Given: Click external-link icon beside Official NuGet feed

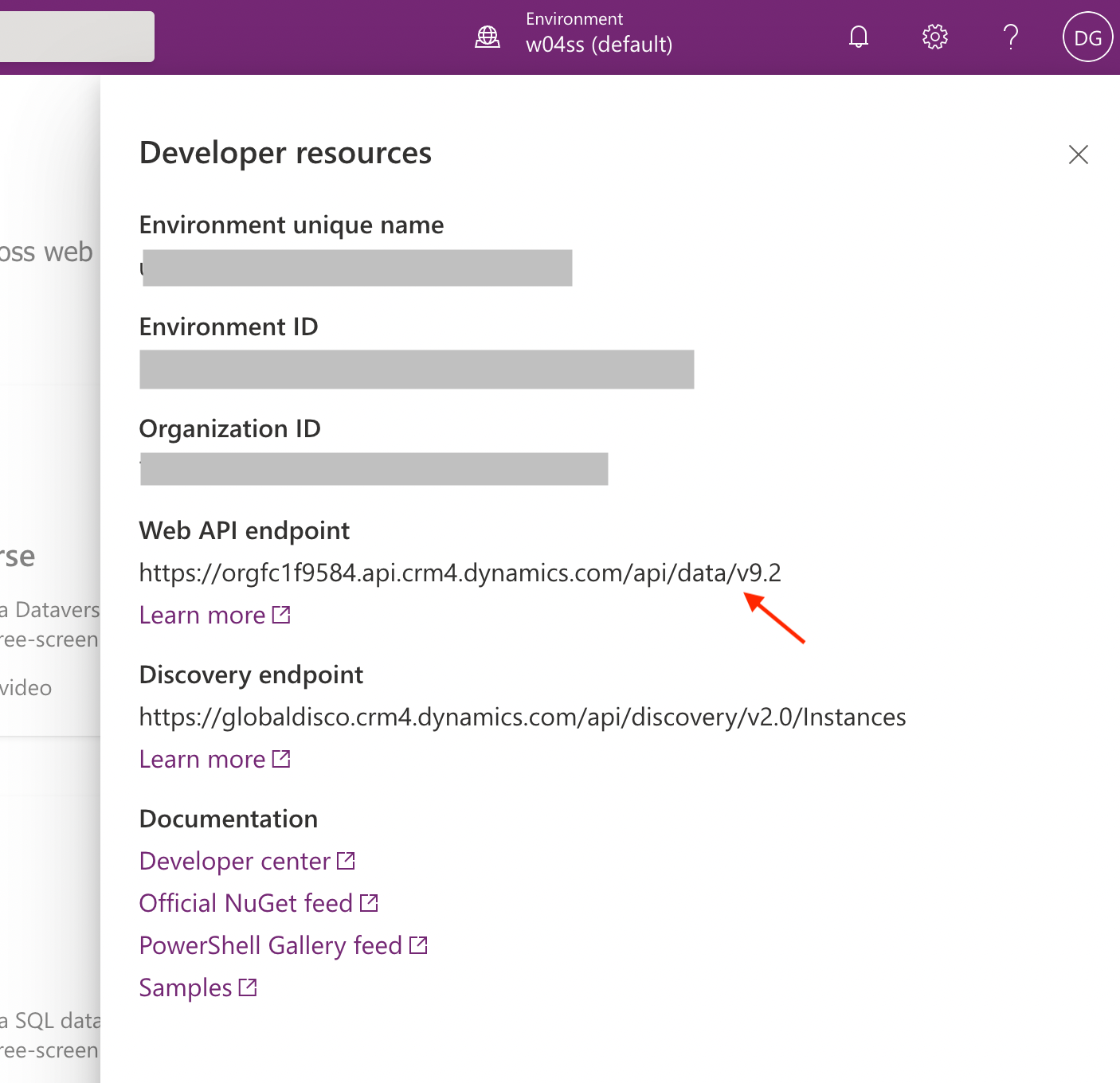Looking at the screenshot, I should [x=369, y=903].
